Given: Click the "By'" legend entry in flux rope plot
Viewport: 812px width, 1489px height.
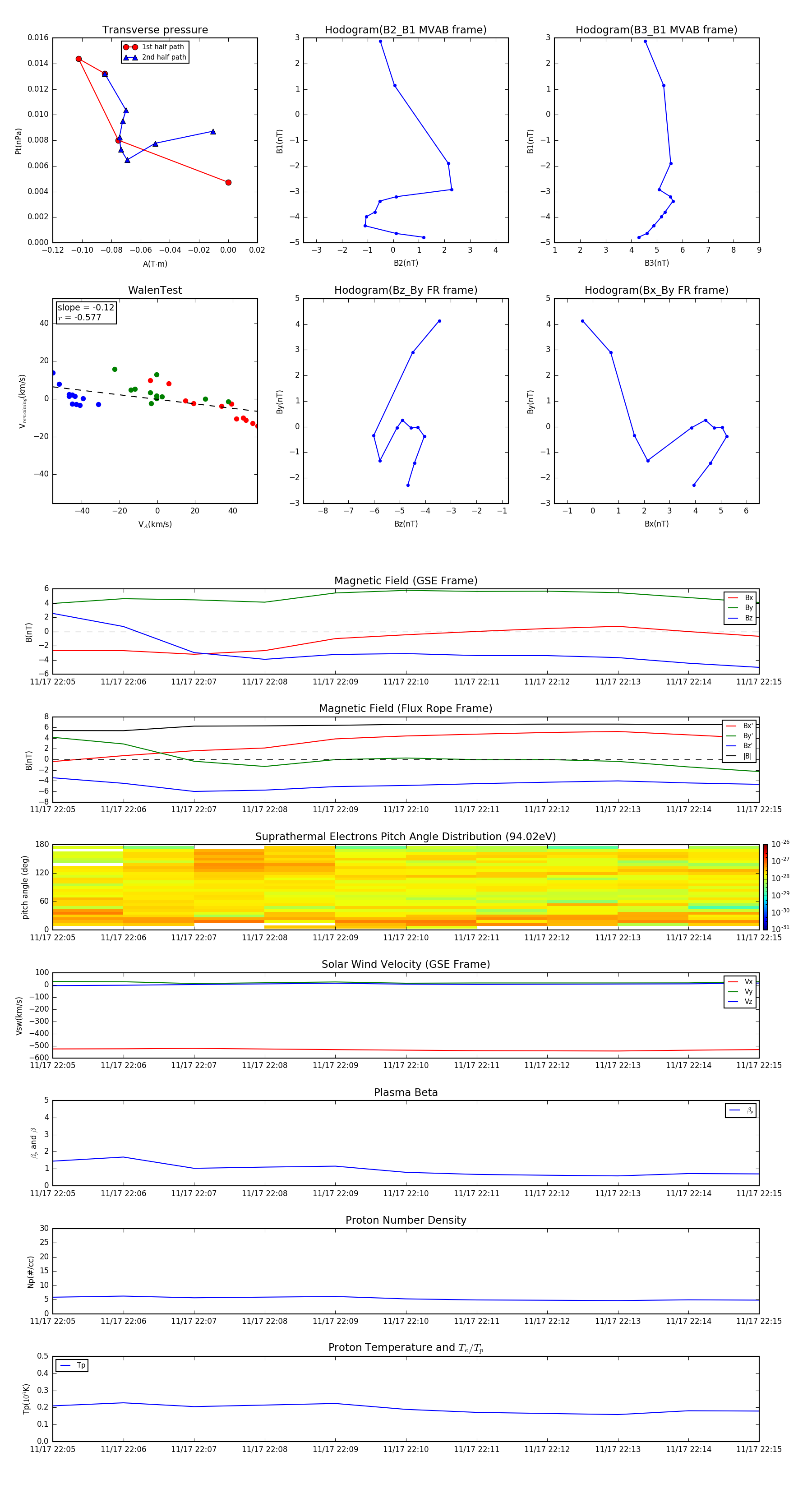Looking at the screenshot, I should [x=739, y=736].
